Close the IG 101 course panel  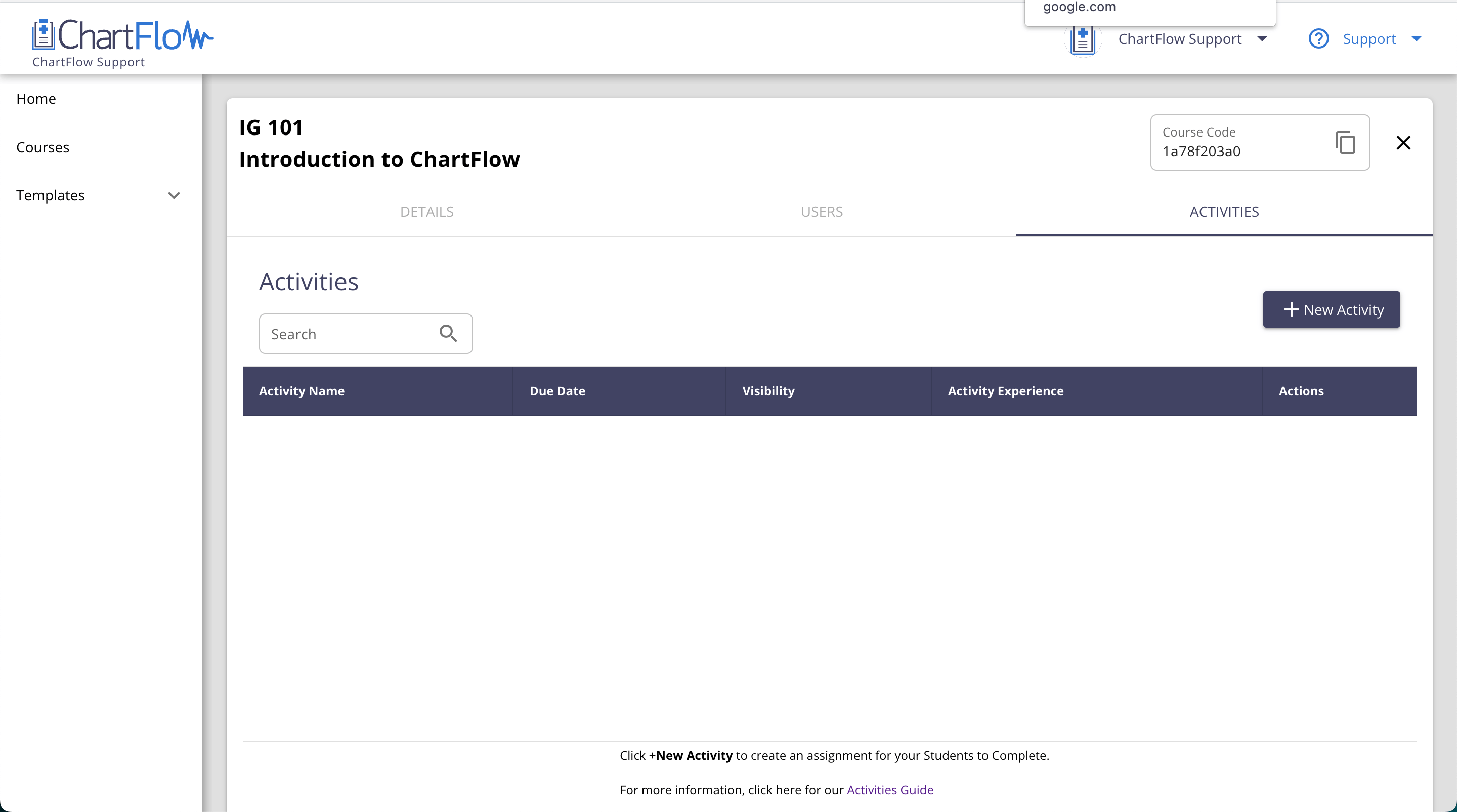[1403, 143]
